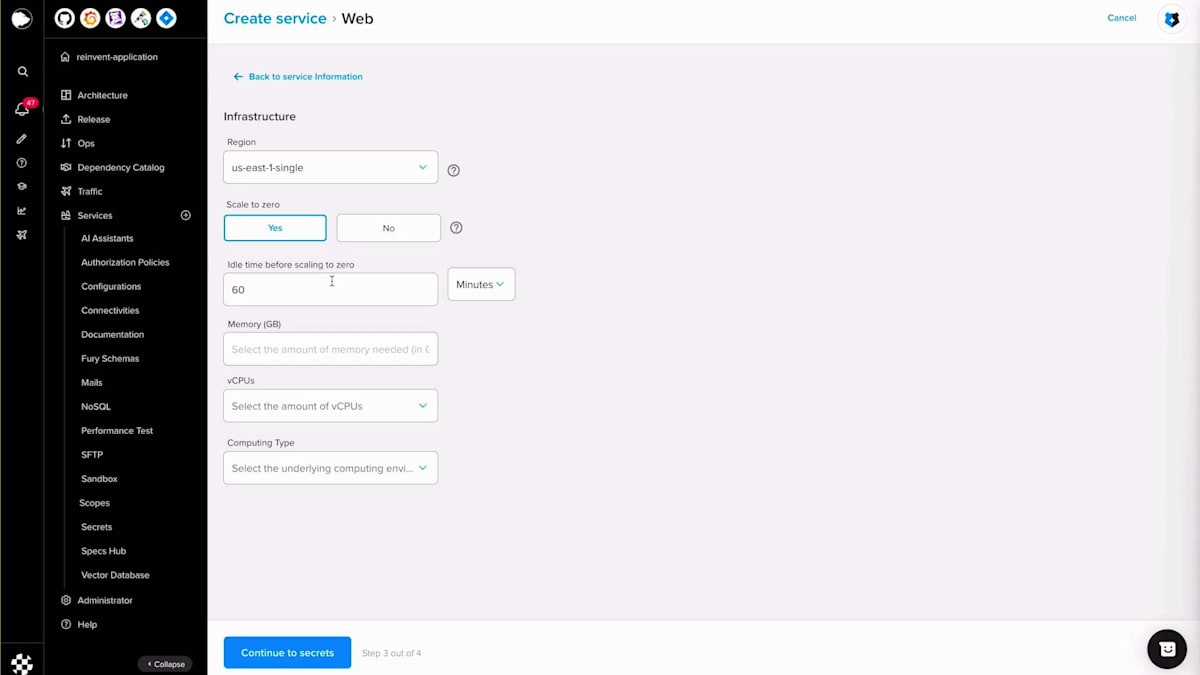Open the vCPUs dropdown
Image resolution: width=1200 pixels, height=675 pixels.
point(330,406)
